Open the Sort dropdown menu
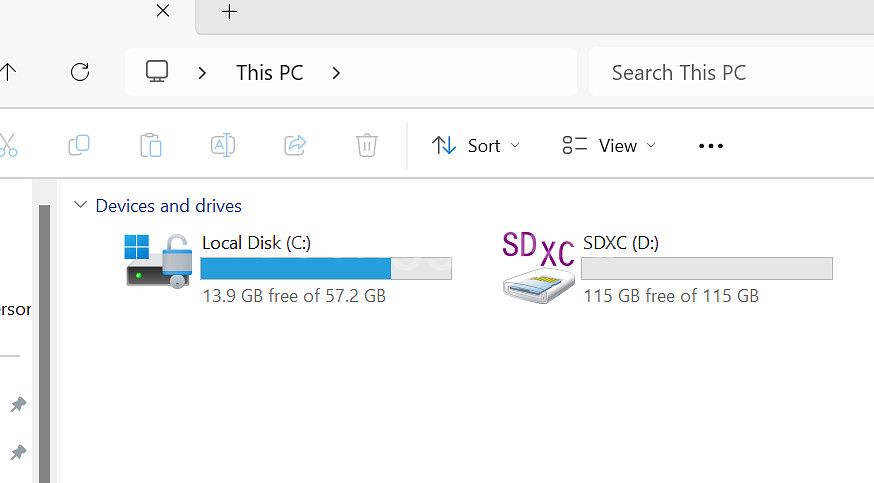This screenshot has height=483, width=874. coord(476,146)
